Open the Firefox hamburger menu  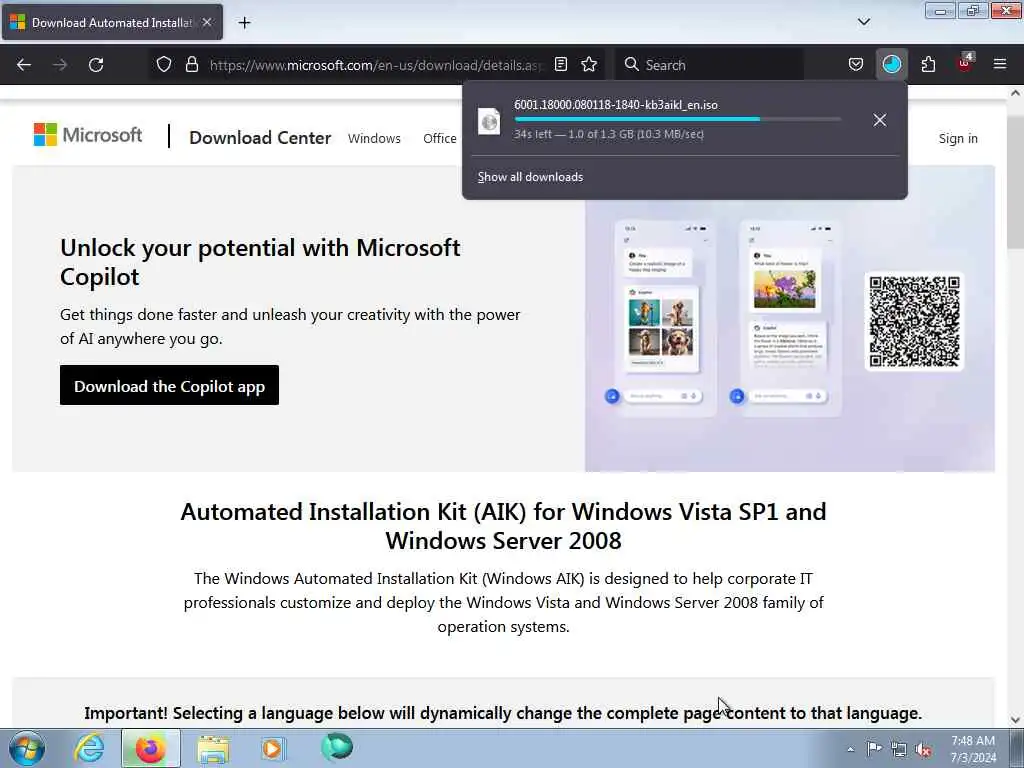click(1000, 64)
